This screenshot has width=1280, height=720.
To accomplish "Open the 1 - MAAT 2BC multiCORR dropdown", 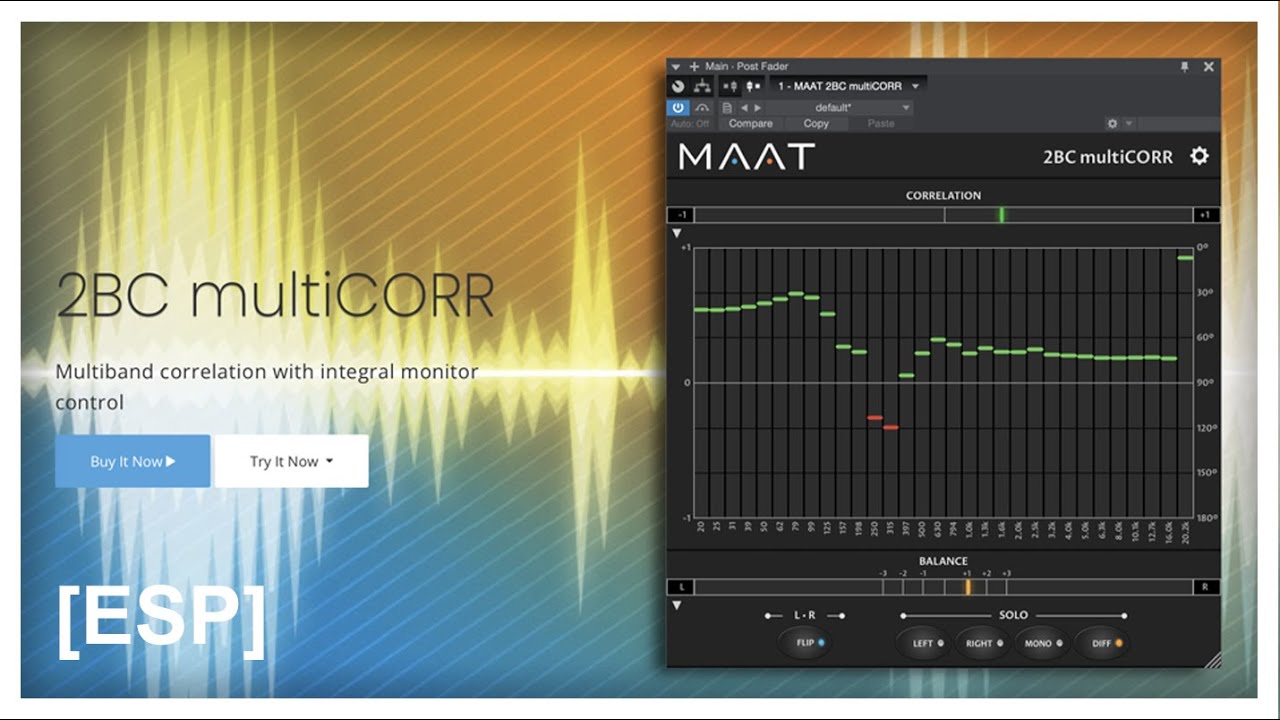I will pos(848,86).
